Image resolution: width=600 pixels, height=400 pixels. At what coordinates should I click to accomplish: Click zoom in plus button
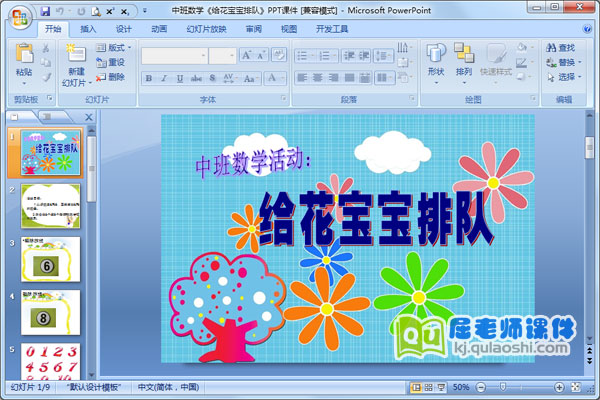tap(559, 387)
